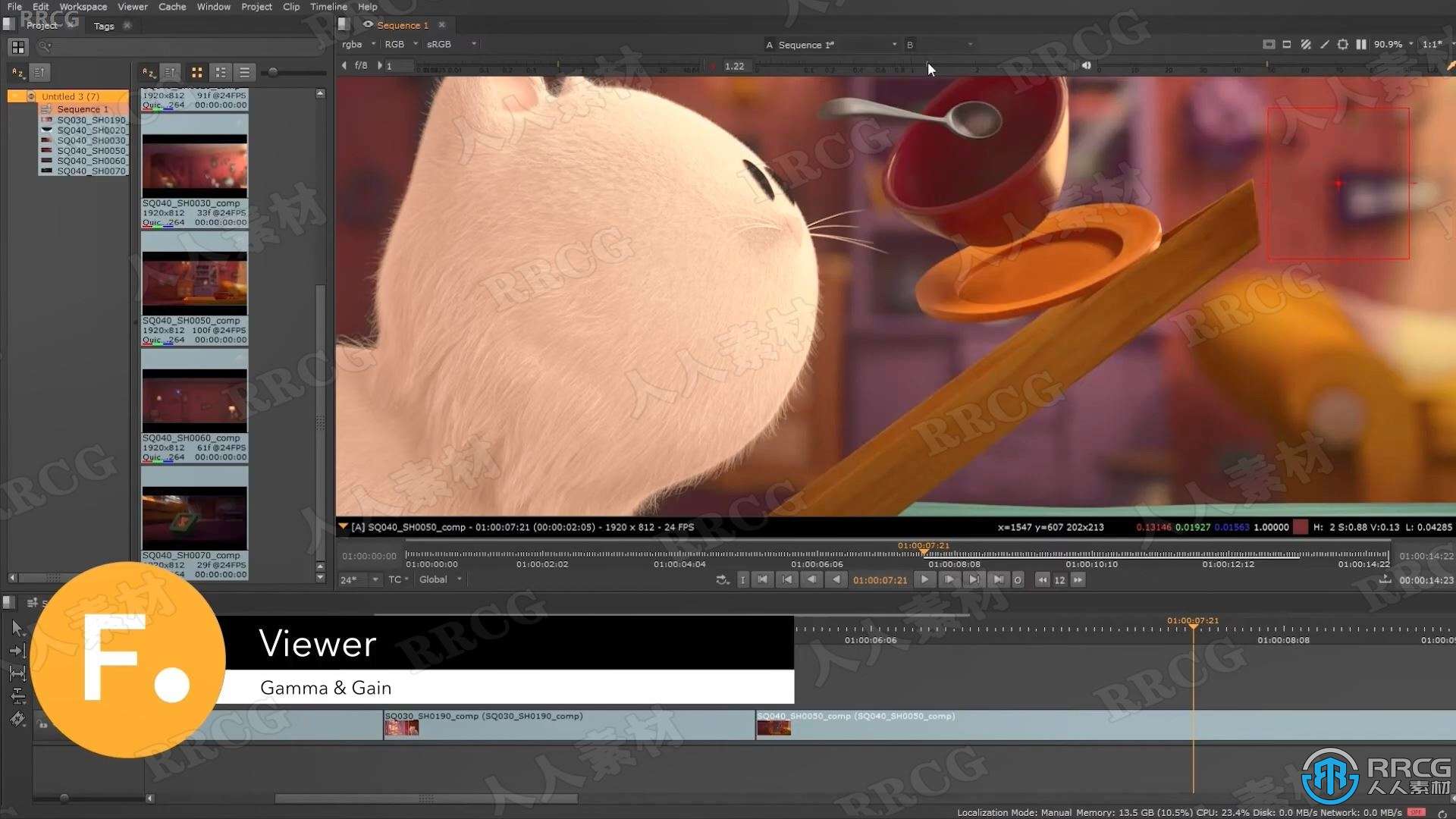The height and width of the screenshot is (819, 1456).
Task: Switch bin to thumbnail list view
Action: (221, 73)
